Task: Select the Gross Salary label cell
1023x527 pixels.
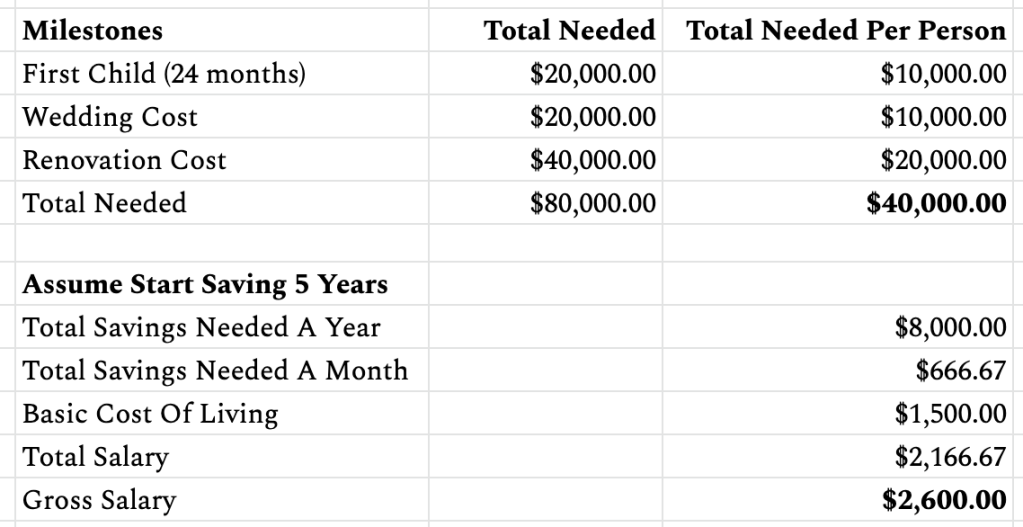Action: (x=99, y=500)
